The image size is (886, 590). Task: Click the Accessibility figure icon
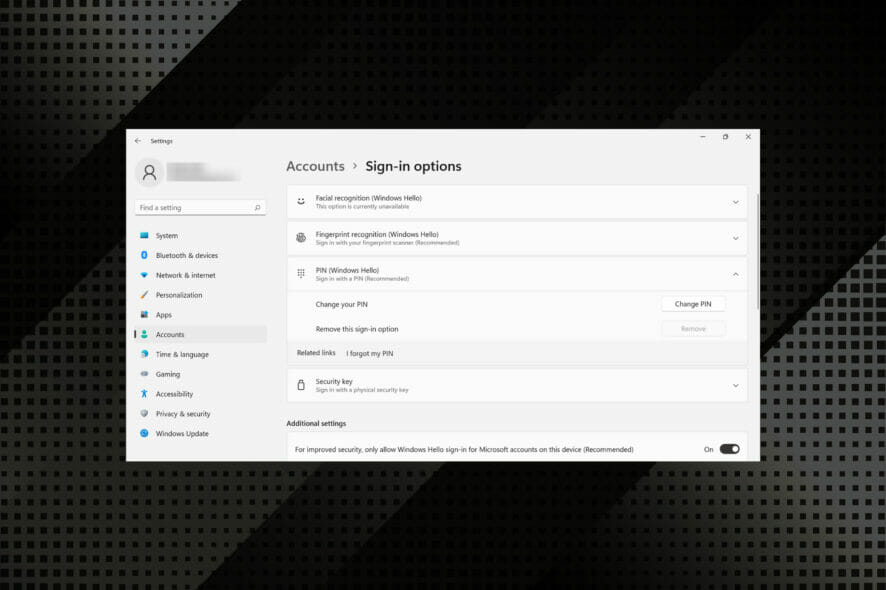click(144, 394)
